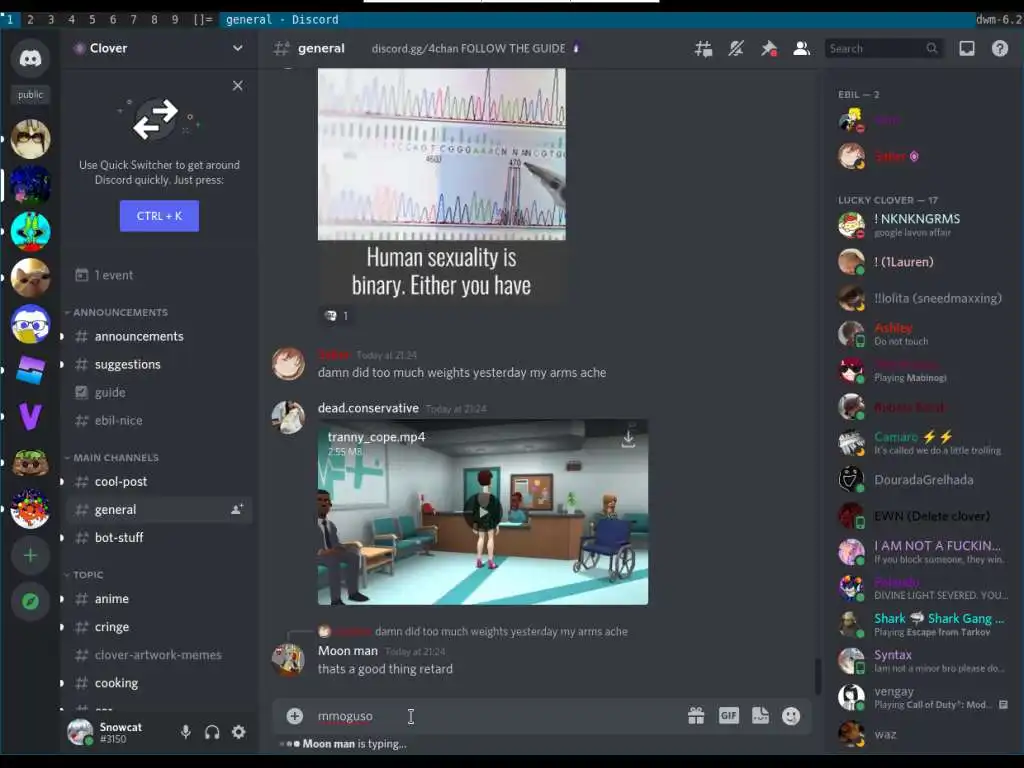Viewport: 1024px width, 768px height.
Task: Click the message input field
Action: (x=496, y=716)
